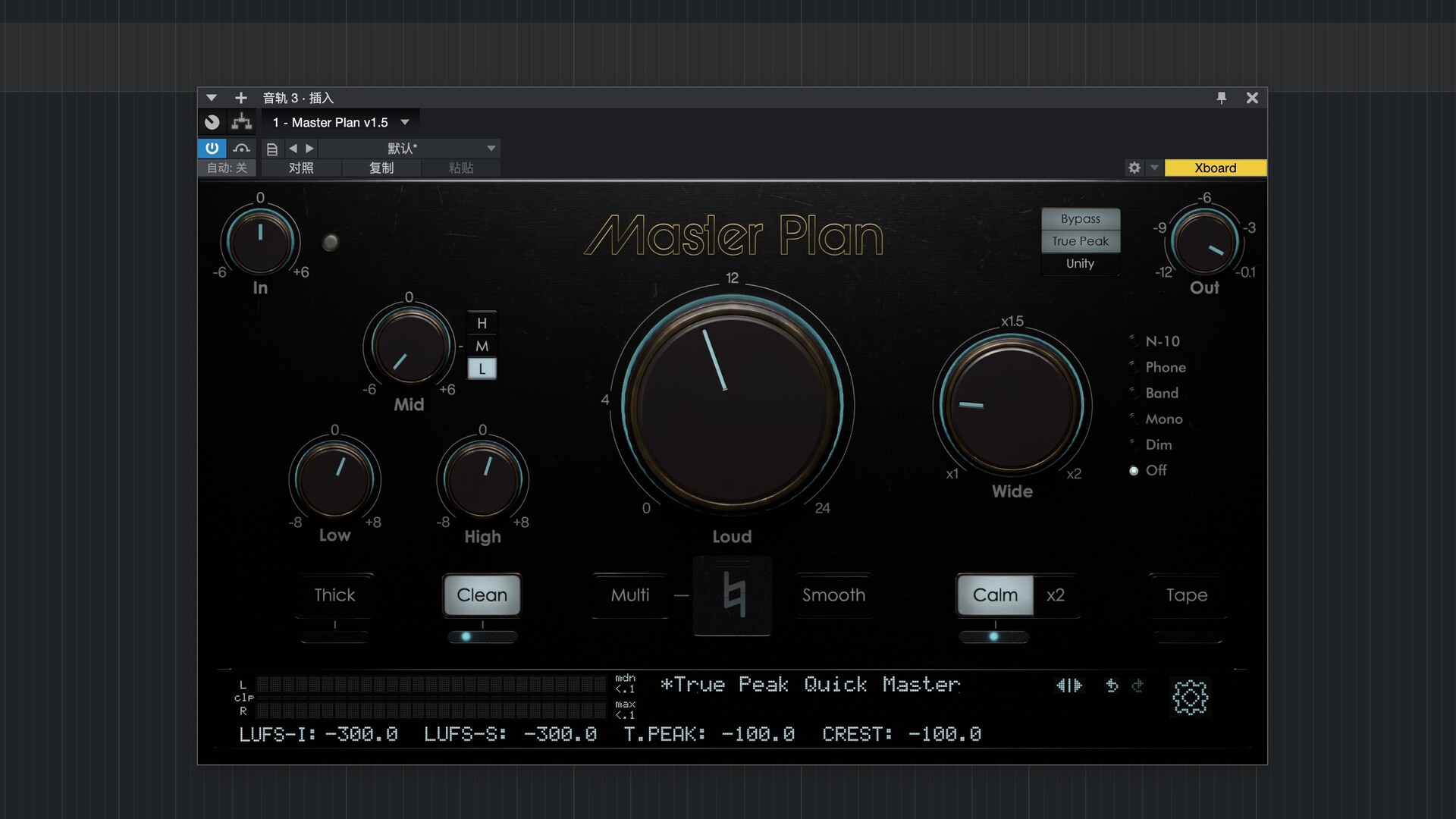Adjust the amount slider under Clean

click(x=482, y=636)
